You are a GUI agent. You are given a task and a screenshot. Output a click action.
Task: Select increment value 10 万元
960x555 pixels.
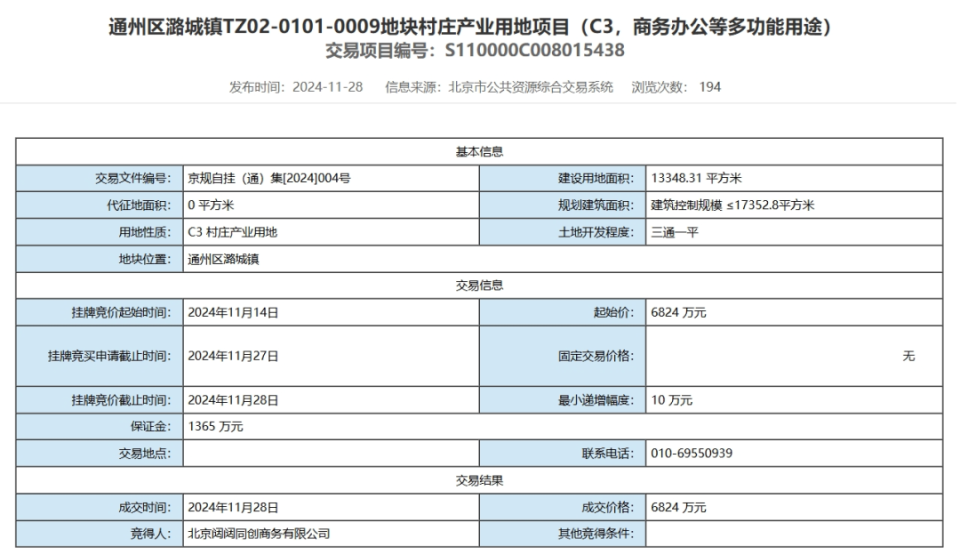click(672, 400)
